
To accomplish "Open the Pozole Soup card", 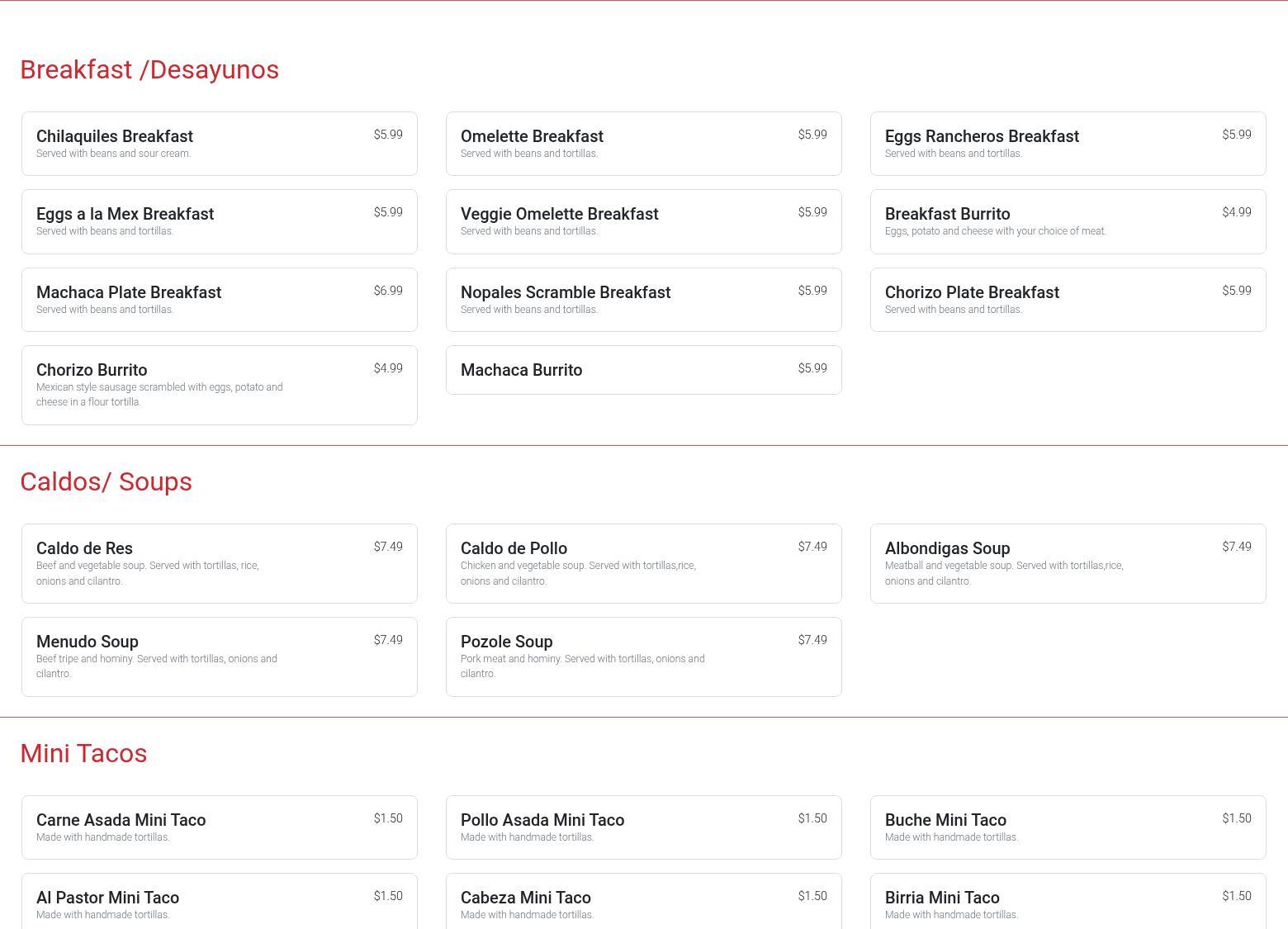I will pyautogui.click(x=643, y=656).
